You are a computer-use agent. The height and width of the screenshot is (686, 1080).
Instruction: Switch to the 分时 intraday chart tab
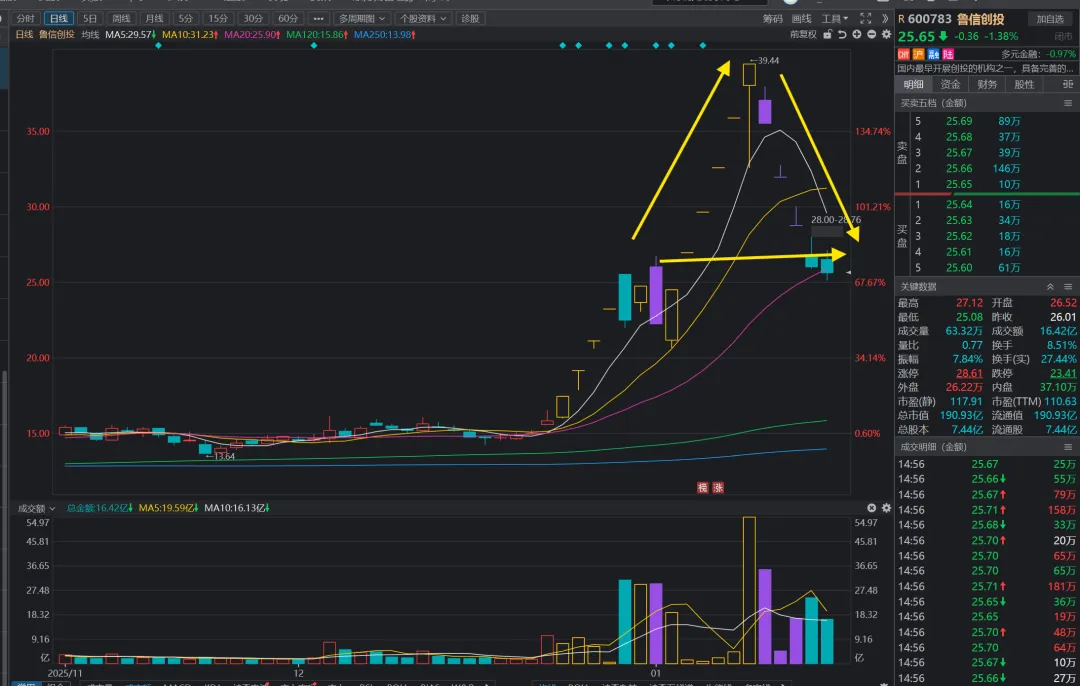click(x=25, y=19)
